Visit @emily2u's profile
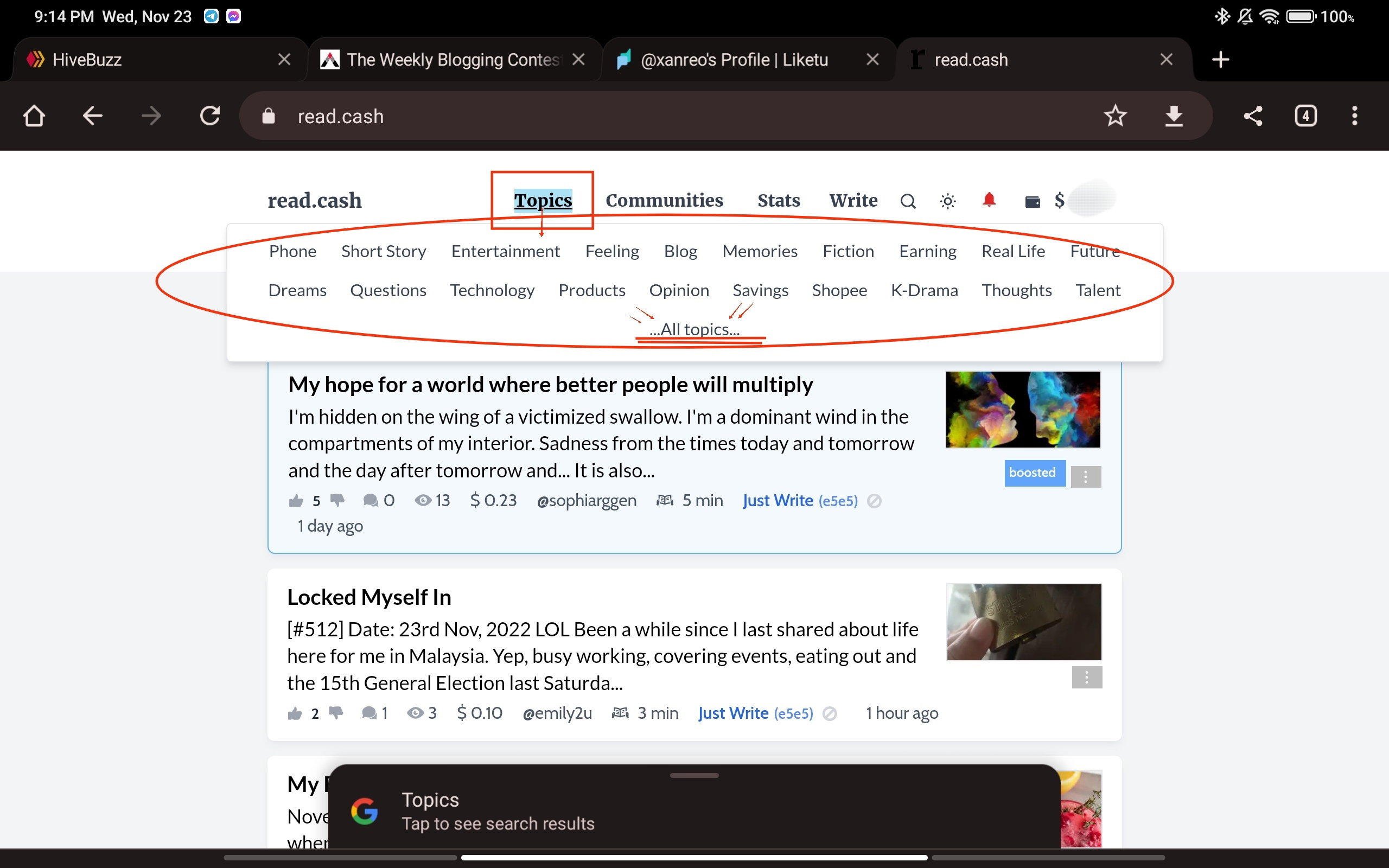 [x=557, y=713]
